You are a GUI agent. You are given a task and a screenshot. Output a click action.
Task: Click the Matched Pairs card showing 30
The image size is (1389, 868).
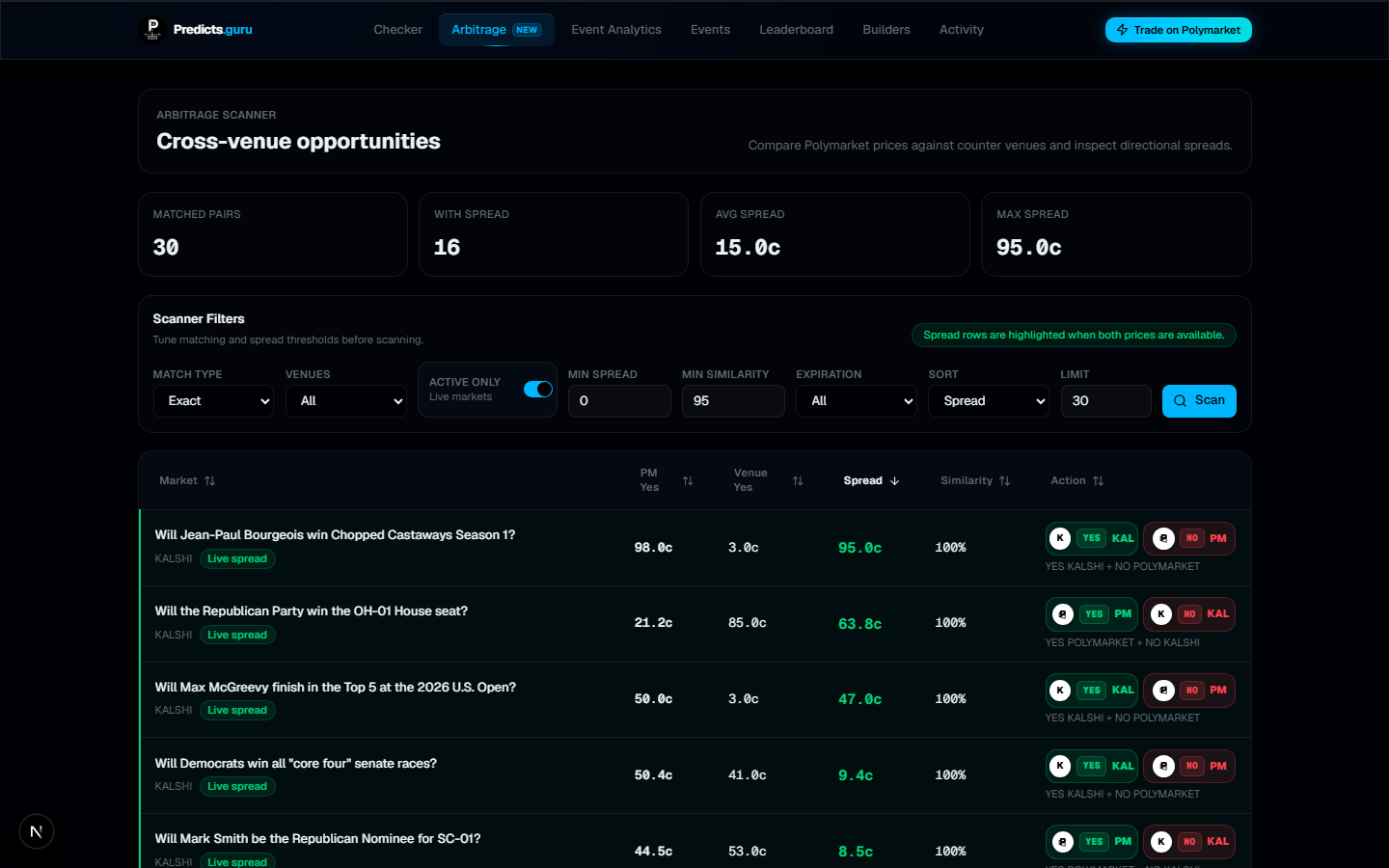pyautogui.click(x=273, y=234)
